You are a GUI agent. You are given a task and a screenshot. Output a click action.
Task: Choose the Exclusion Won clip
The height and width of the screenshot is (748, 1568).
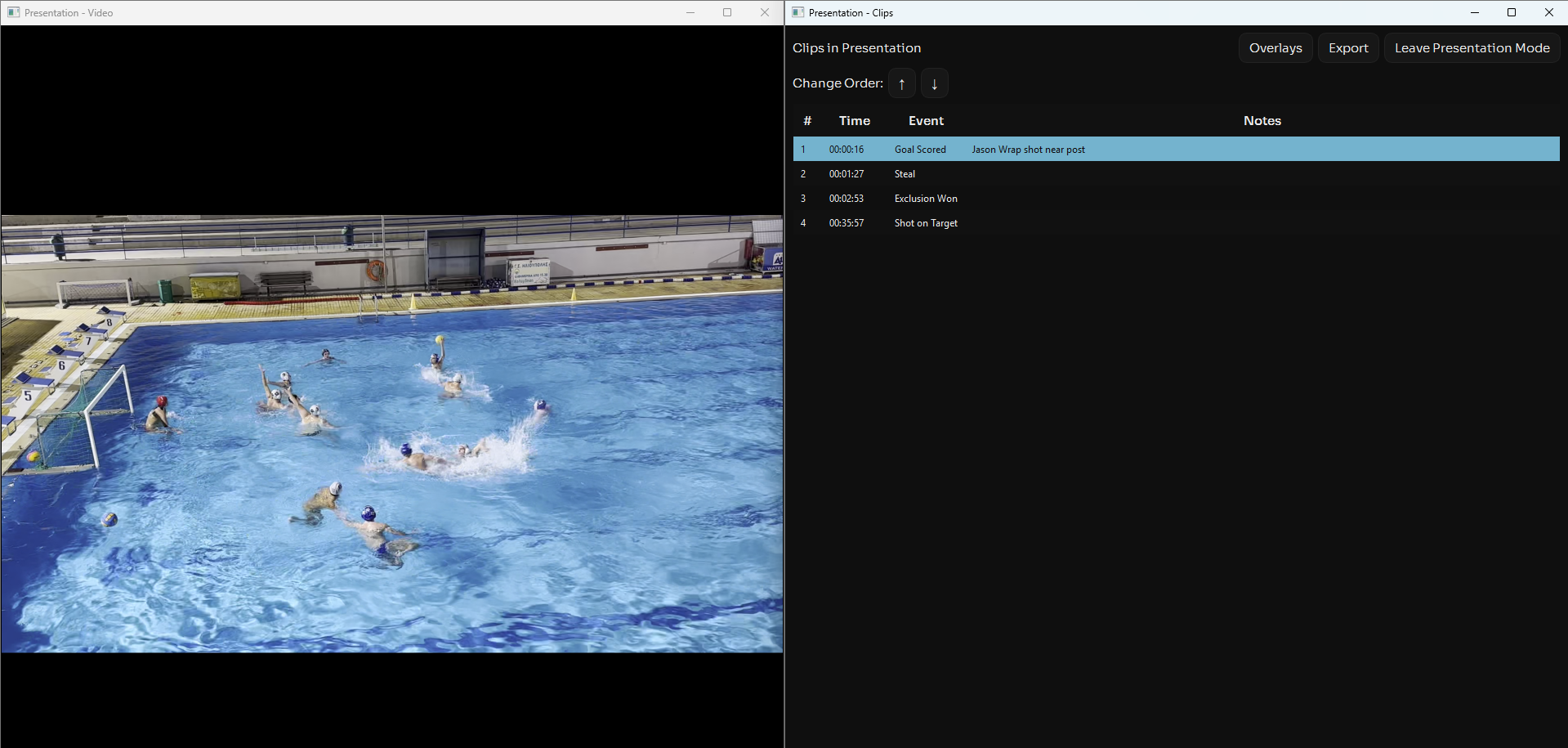(x=925, y=199)
